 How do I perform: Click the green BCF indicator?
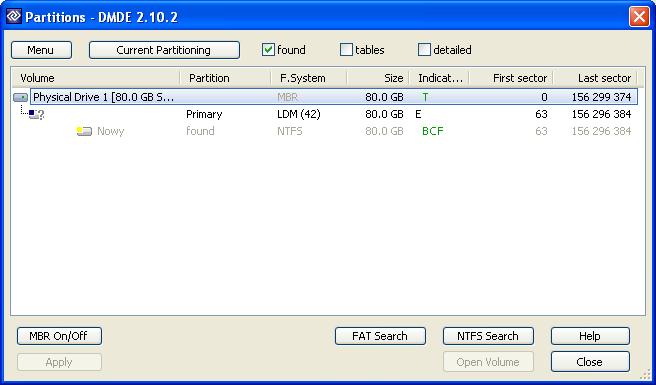tap(433, 131)
